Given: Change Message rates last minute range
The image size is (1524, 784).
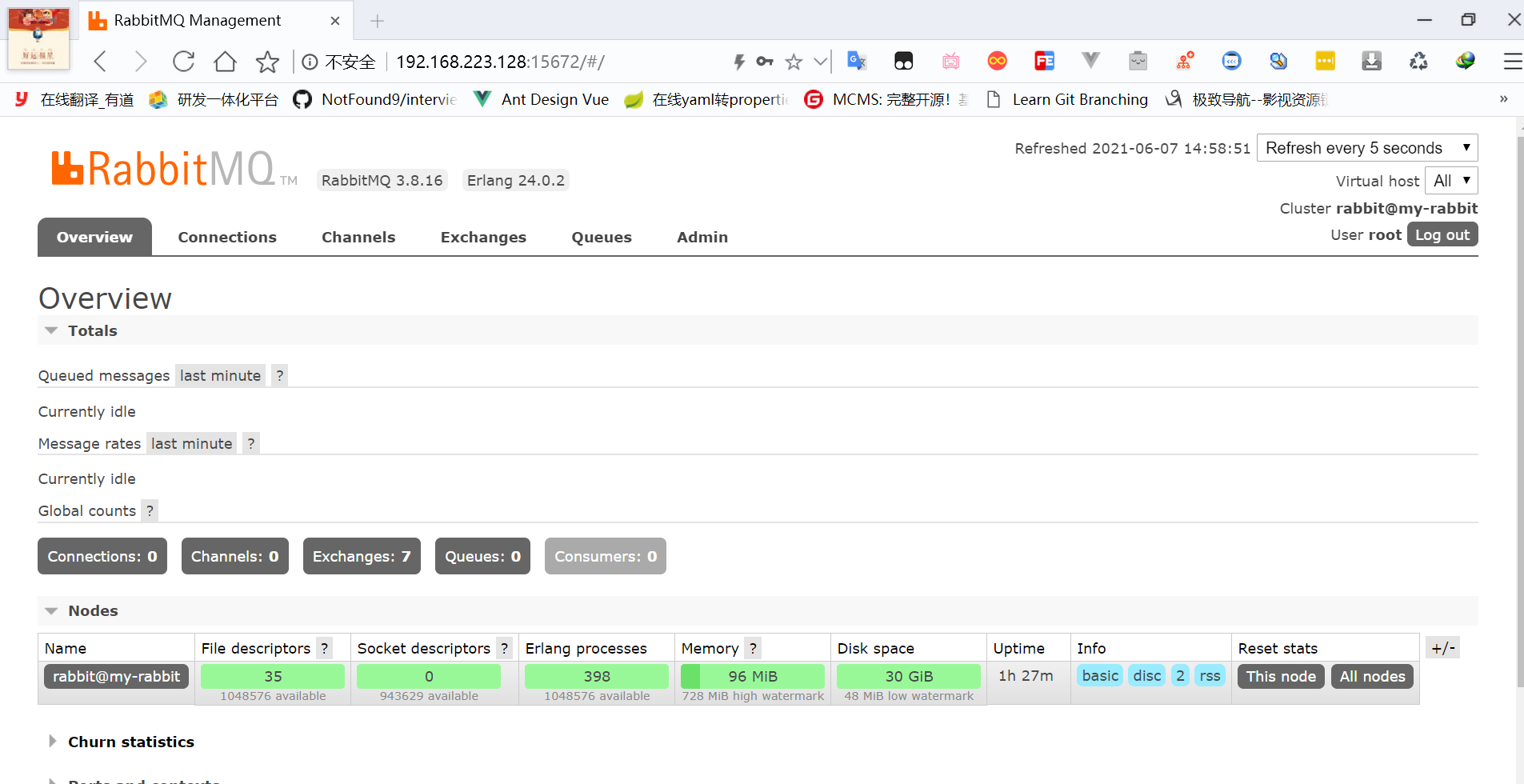Looking at the screenshot, I should tap(191, 443).
